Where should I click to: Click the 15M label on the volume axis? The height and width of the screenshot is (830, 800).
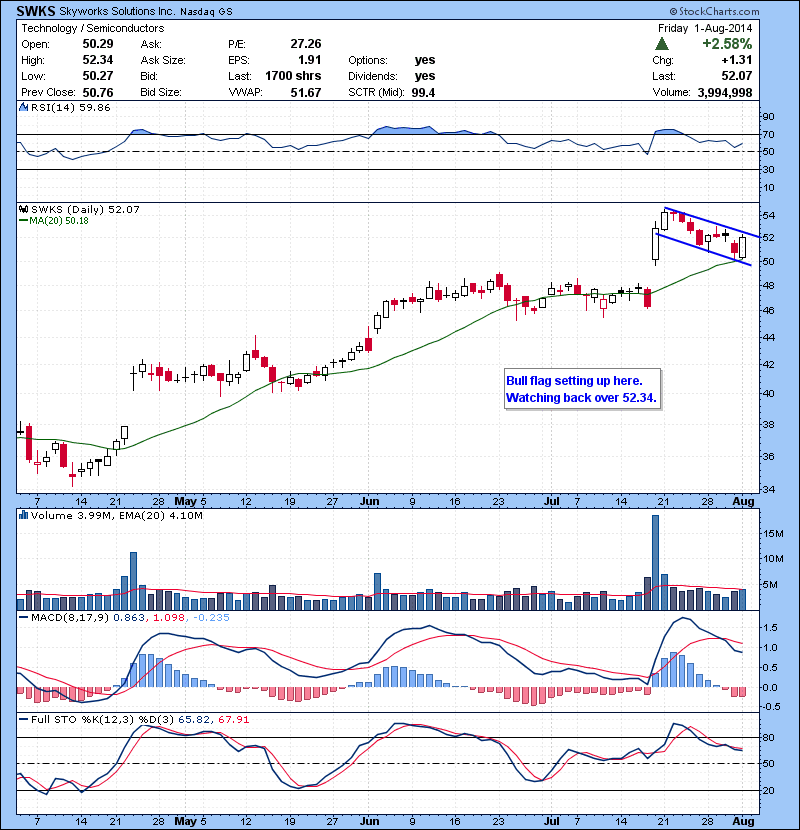click(x=772, y=534)
